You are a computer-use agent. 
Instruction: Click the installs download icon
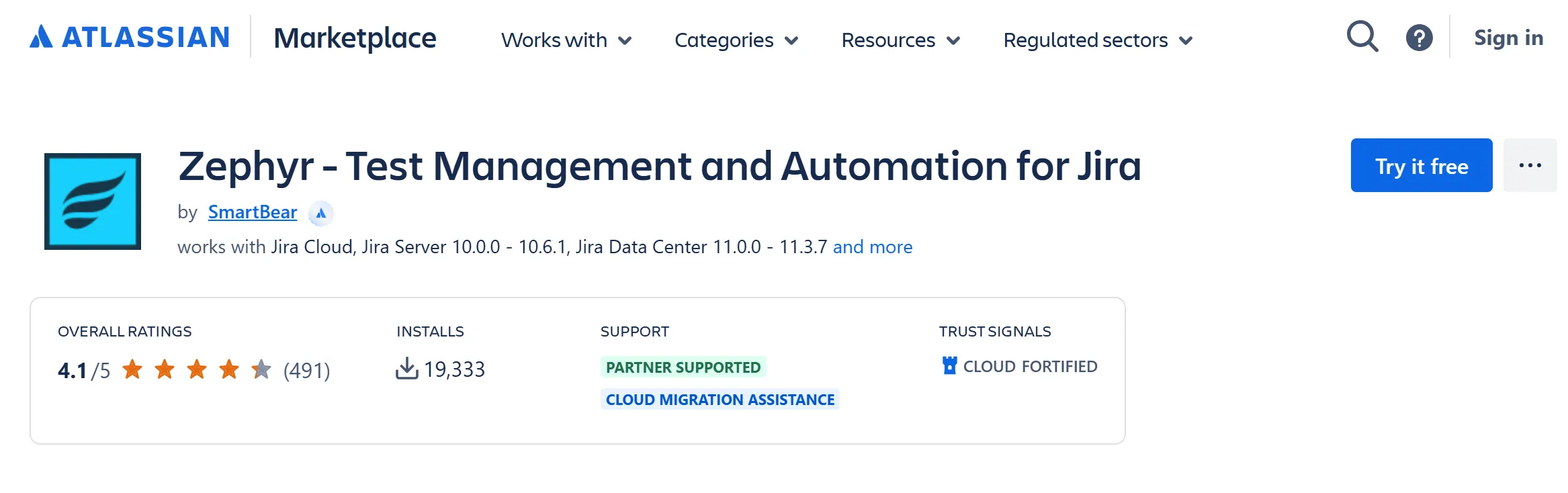406,369
